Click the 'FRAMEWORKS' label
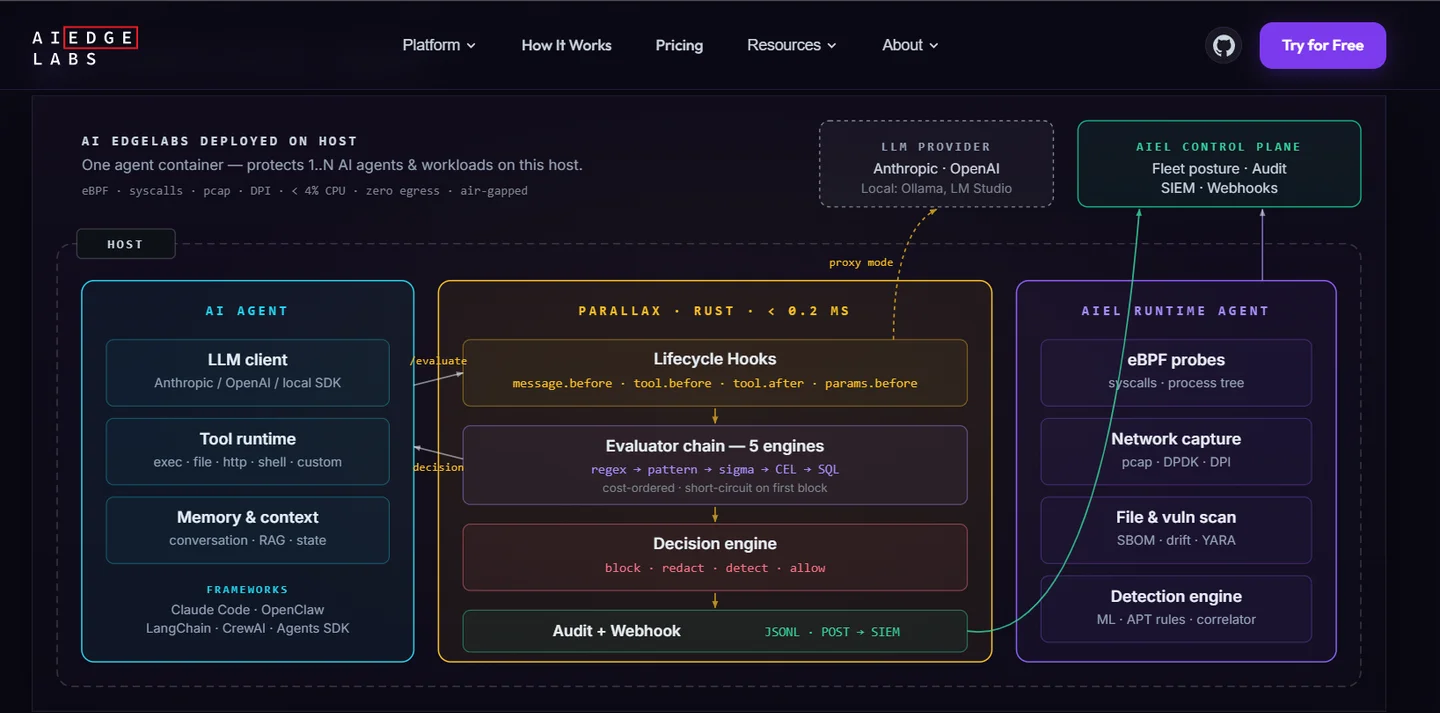 (247, 590)
